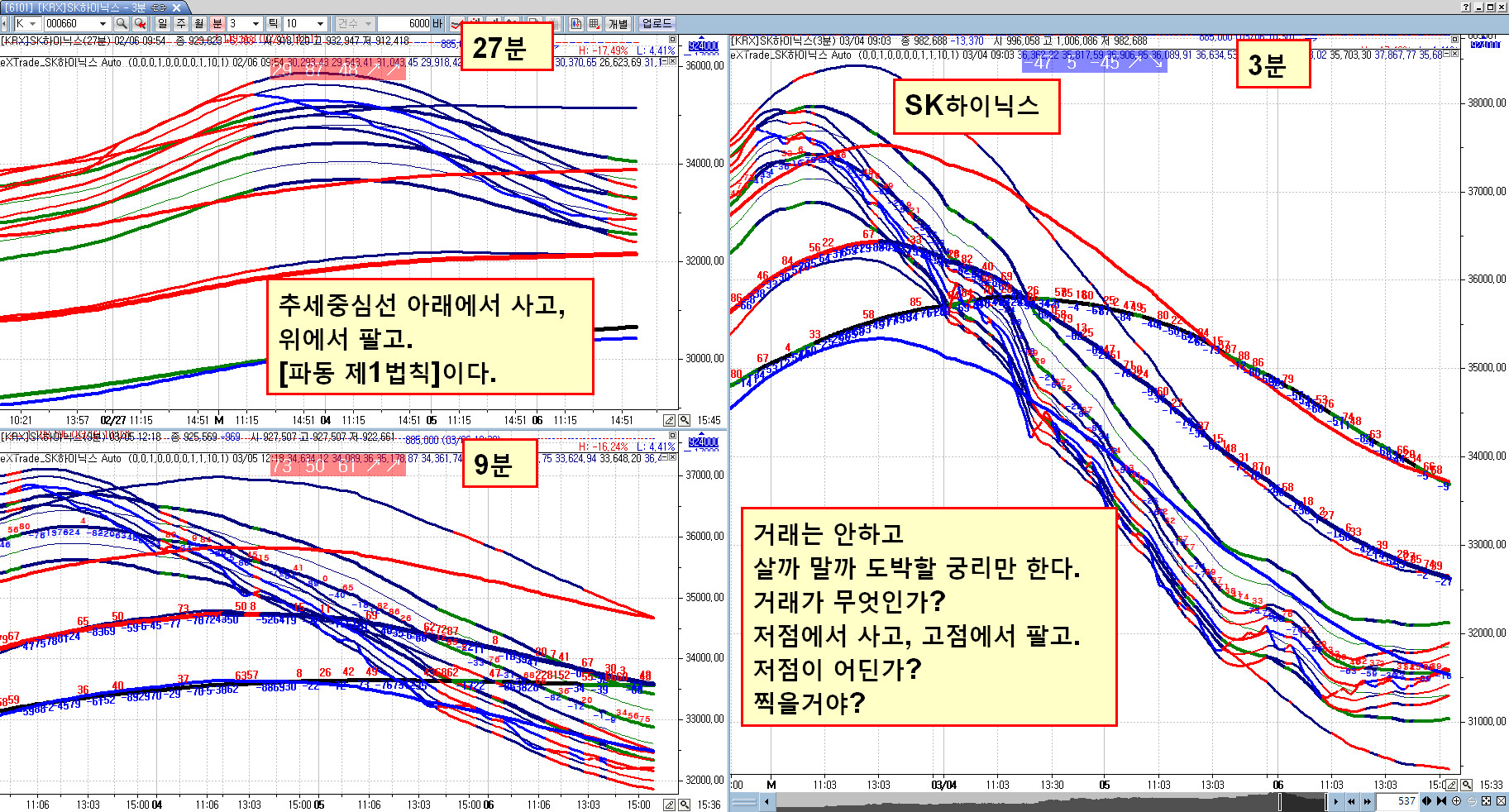The image size is (1509, 812).
Task: Click the zoom in circled plus icon
Action: [x=1456, y=801]
